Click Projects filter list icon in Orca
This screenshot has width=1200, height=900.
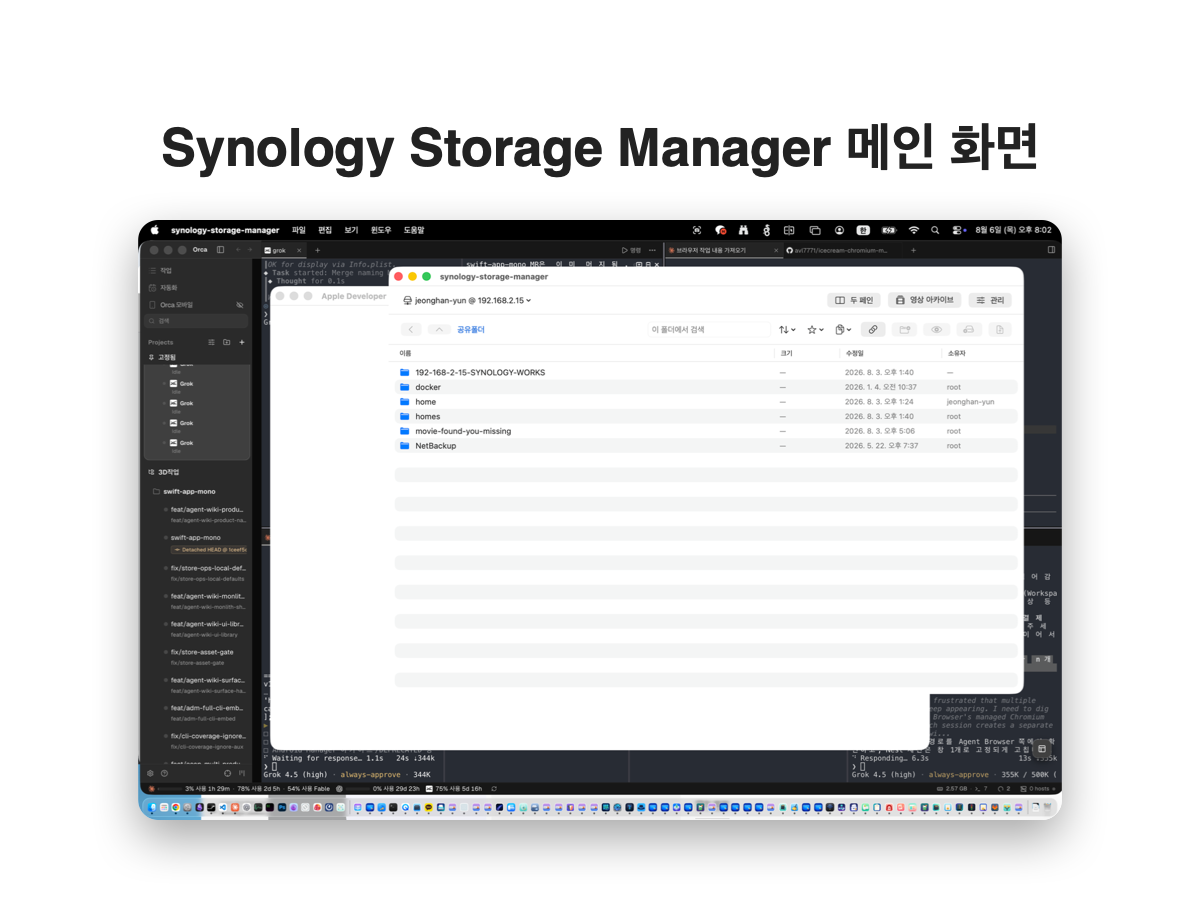click(211, 342)
